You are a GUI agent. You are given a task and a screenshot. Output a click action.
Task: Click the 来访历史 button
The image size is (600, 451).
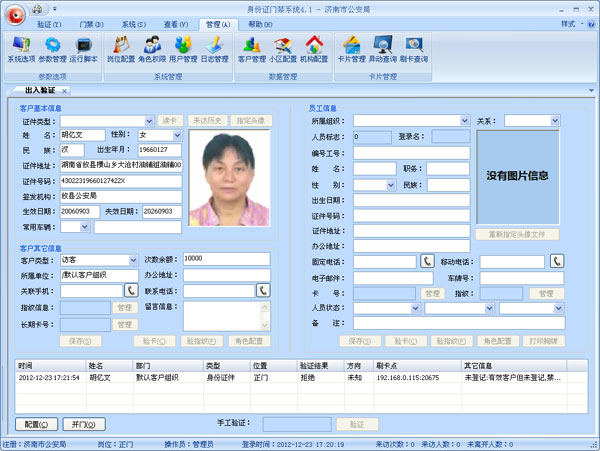click(207, 121)
